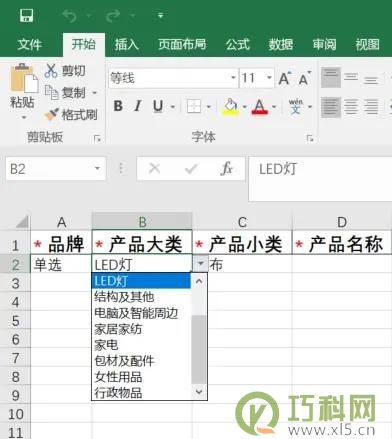Click the Save floppy disk icon
The width and height of the screenshot is (392, 439).
pos(26,15)
